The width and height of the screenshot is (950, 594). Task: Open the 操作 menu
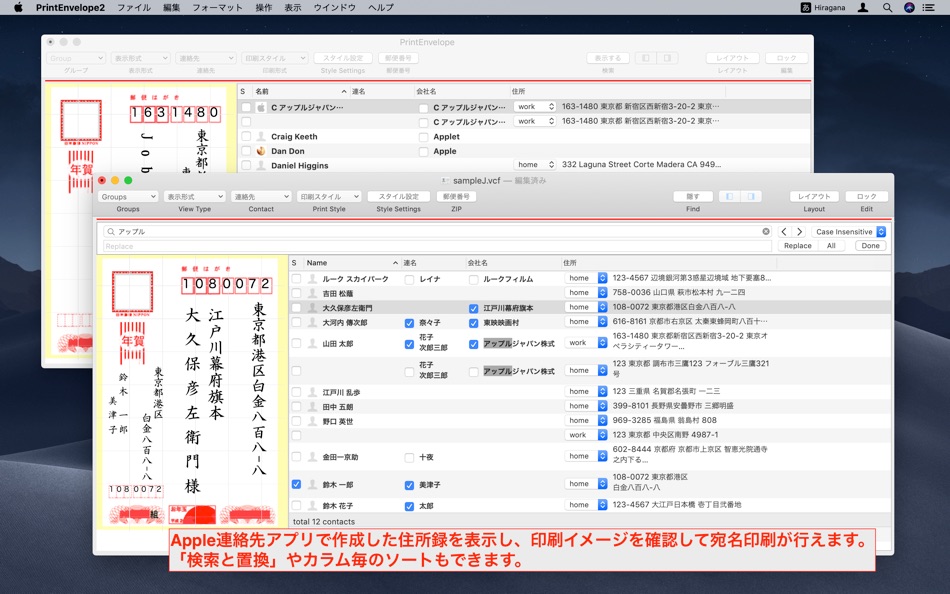[x=264, y=7]
